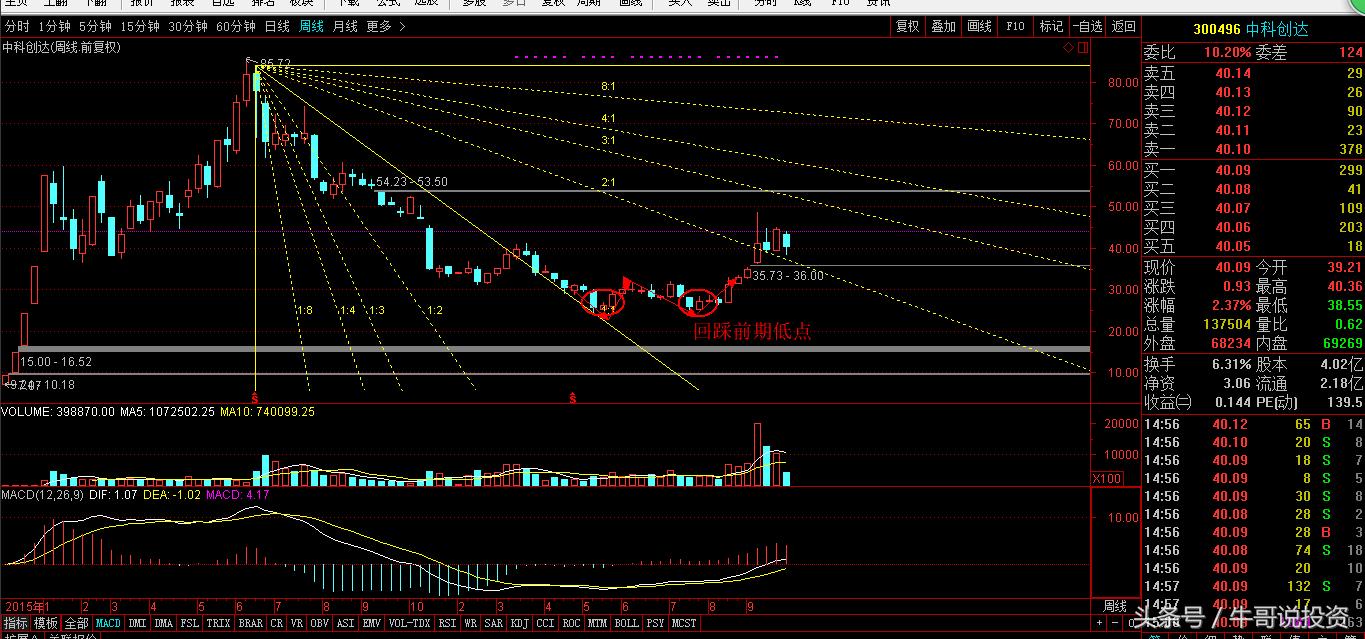Click the 买五 bid row at 40.05
Screen dimensions: 1365x639
pyautogui.click(x=1254, y=246)
